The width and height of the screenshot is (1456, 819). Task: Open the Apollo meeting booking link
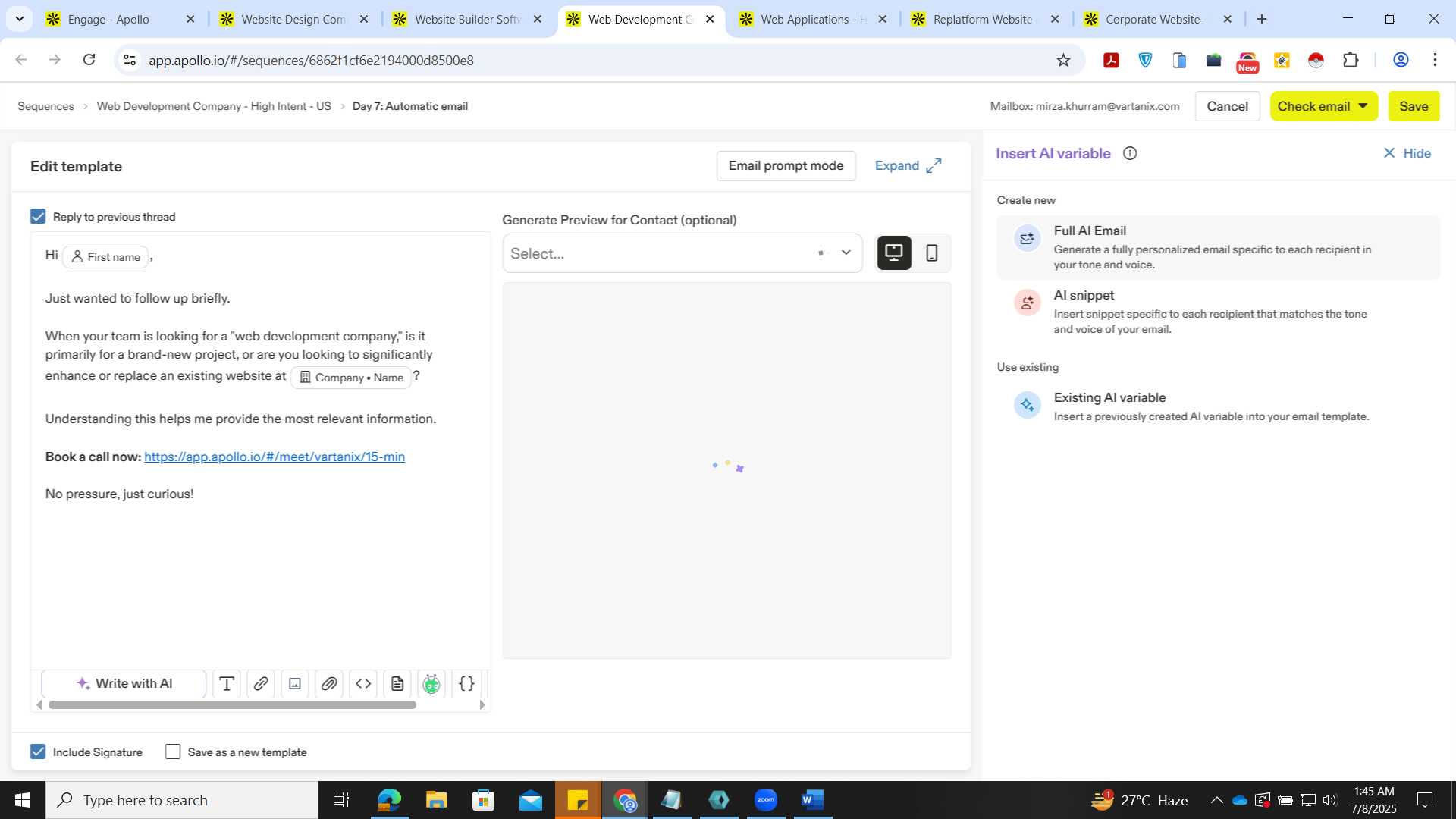(275, 457)
